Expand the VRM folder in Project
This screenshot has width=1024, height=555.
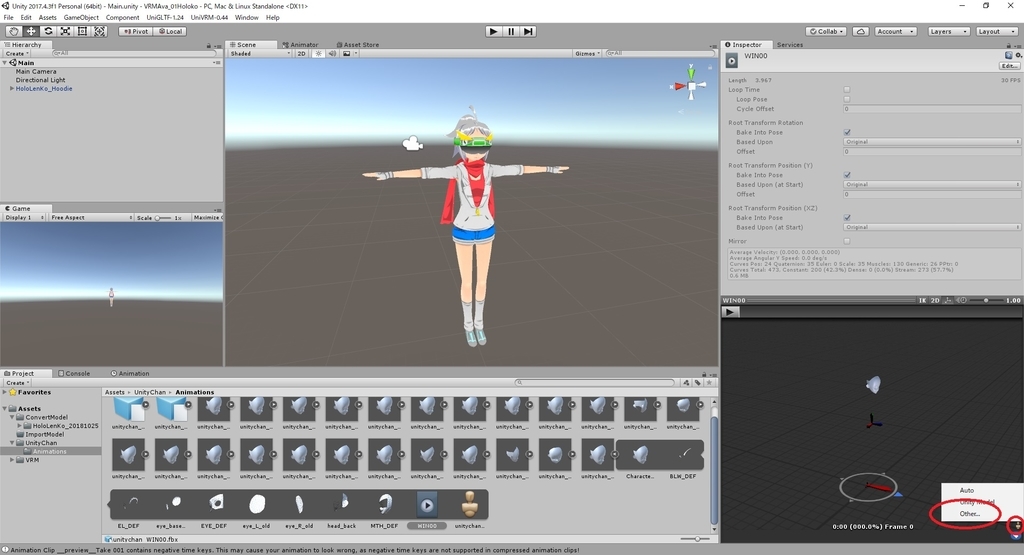pyautogui.click(x=12, y=460)
